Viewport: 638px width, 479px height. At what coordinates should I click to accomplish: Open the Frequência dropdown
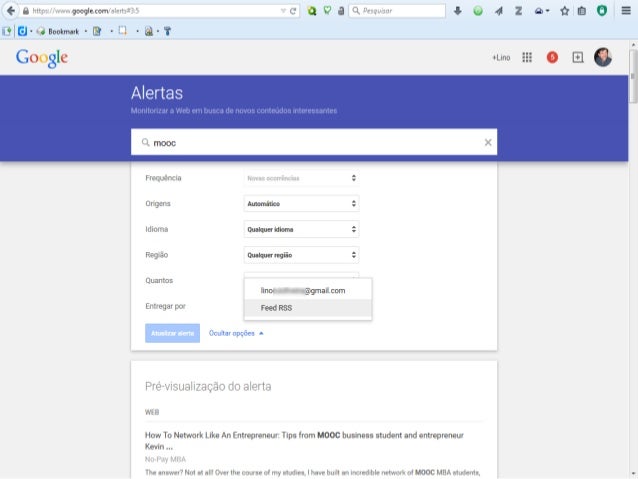(301, 178)
